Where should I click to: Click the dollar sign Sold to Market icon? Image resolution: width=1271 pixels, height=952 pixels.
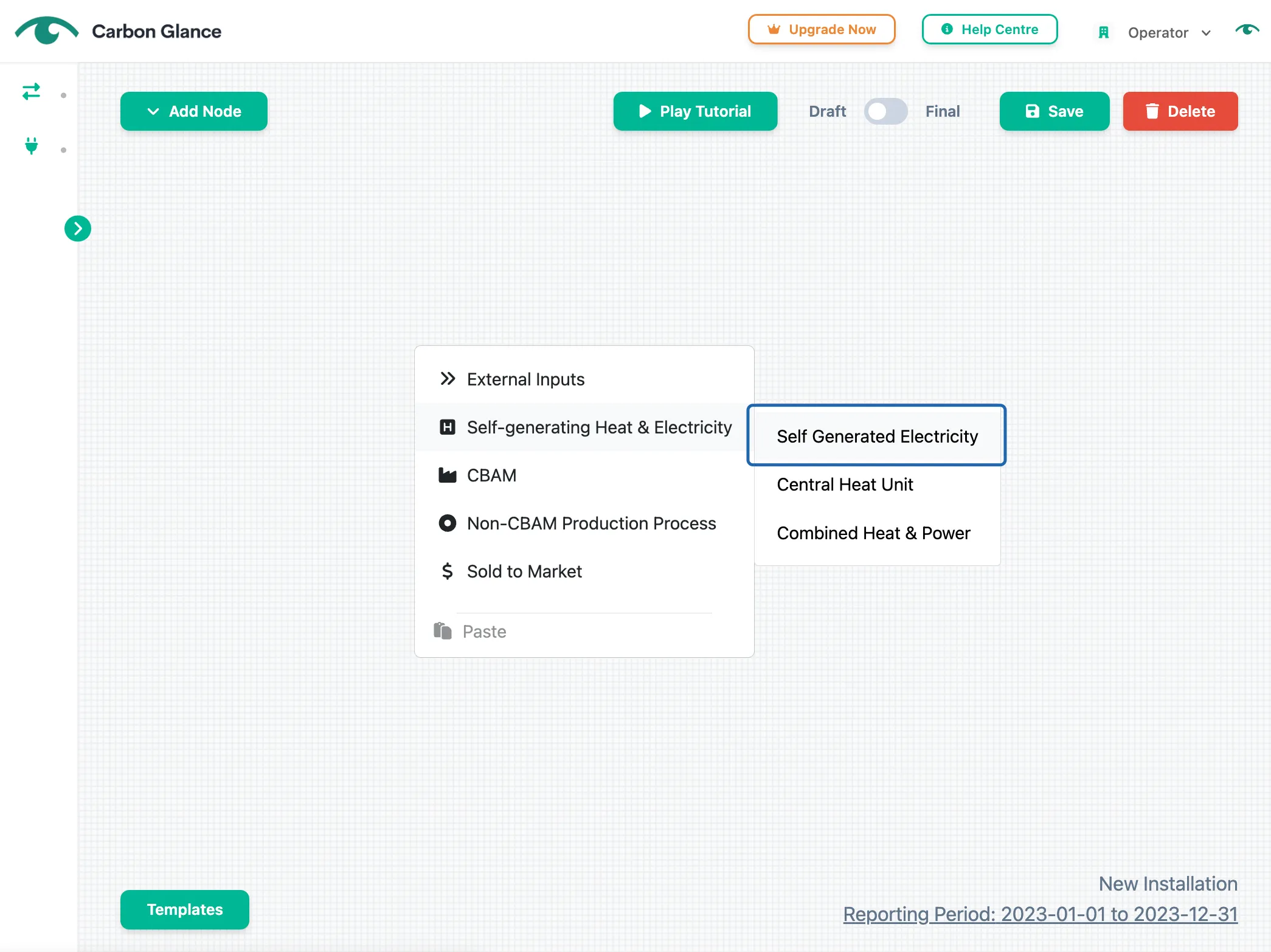448,571
